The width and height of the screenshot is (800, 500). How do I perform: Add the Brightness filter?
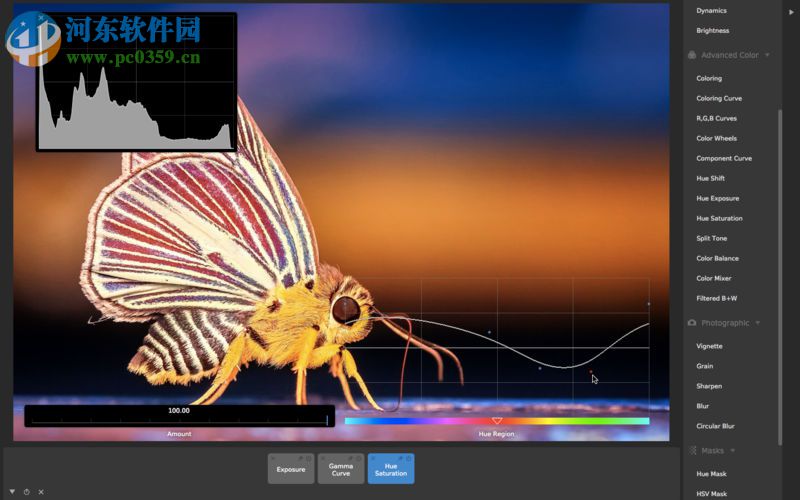point(713,31)
